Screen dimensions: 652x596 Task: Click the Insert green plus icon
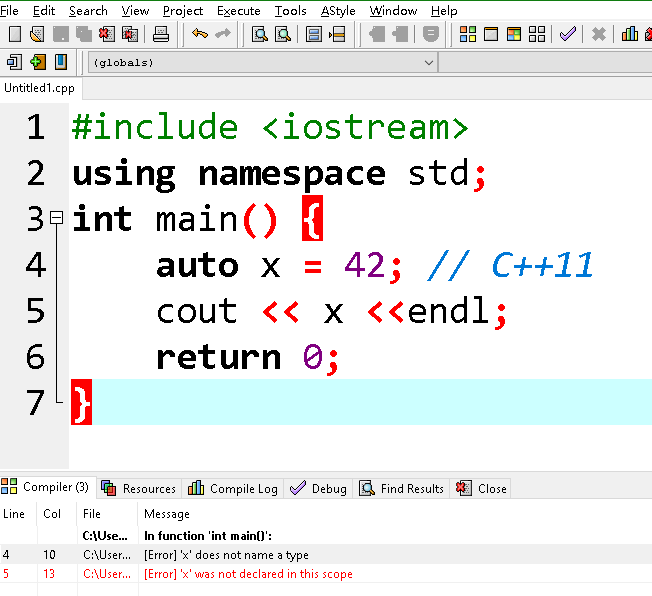click(x=37, y=62)
